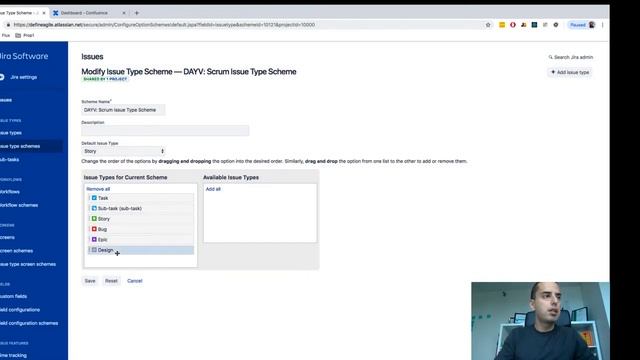Click the padlock site info icon
Image resolution: width=640 pixels, height=360 pixels.
tap(8, 25)
